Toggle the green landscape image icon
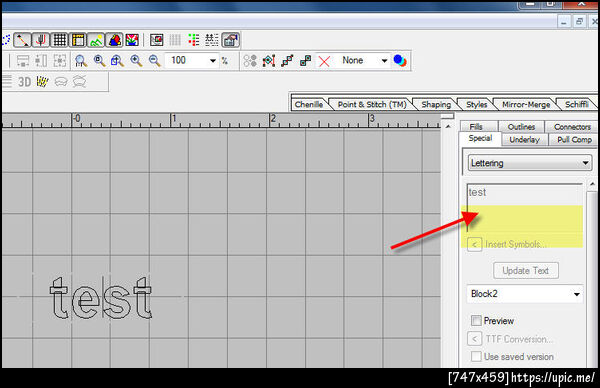The height and width of the screenshot is (388, 600). point(96,40)
